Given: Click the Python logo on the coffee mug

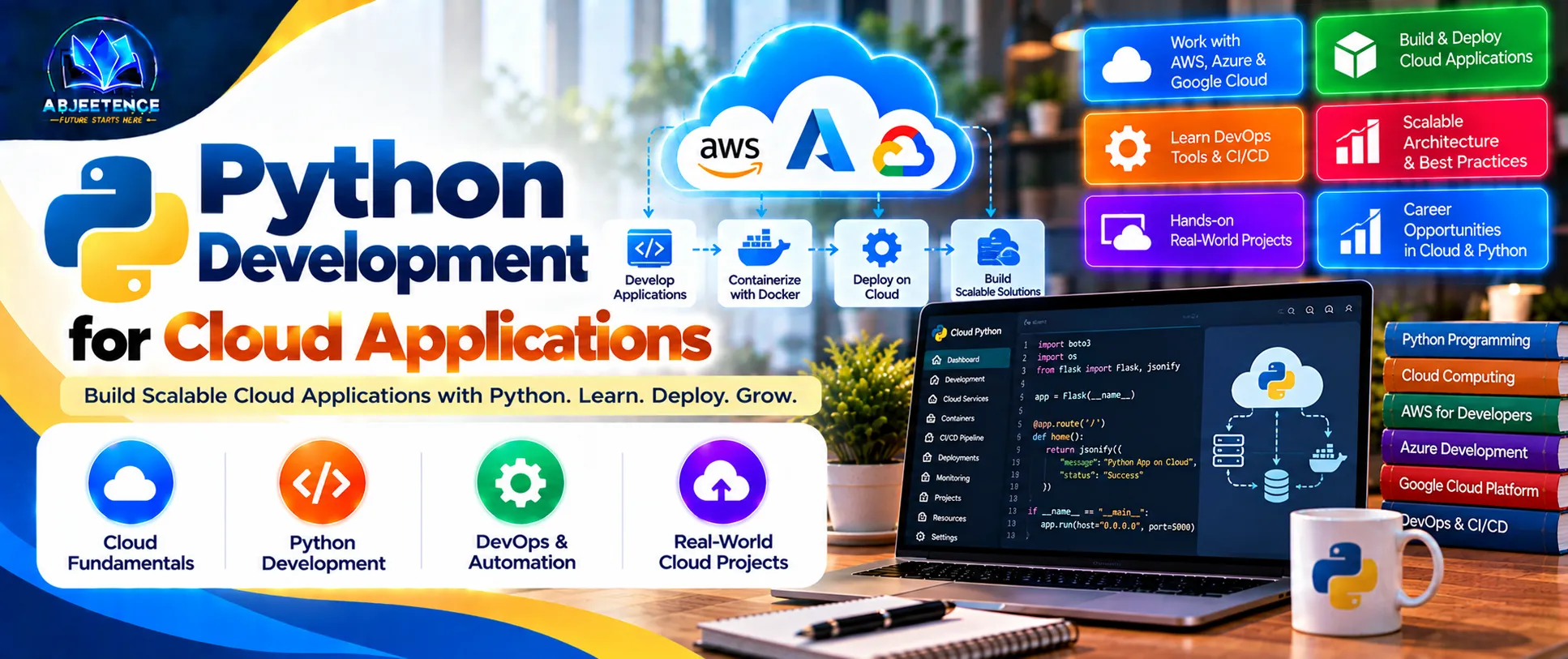Looking at the screenshot, I should 1344,575.
